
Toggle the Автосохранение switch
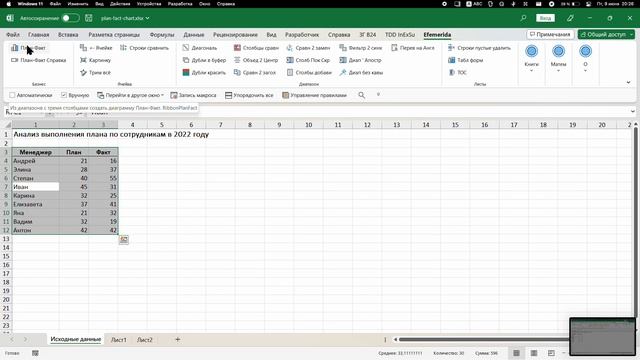click(70, 18)
